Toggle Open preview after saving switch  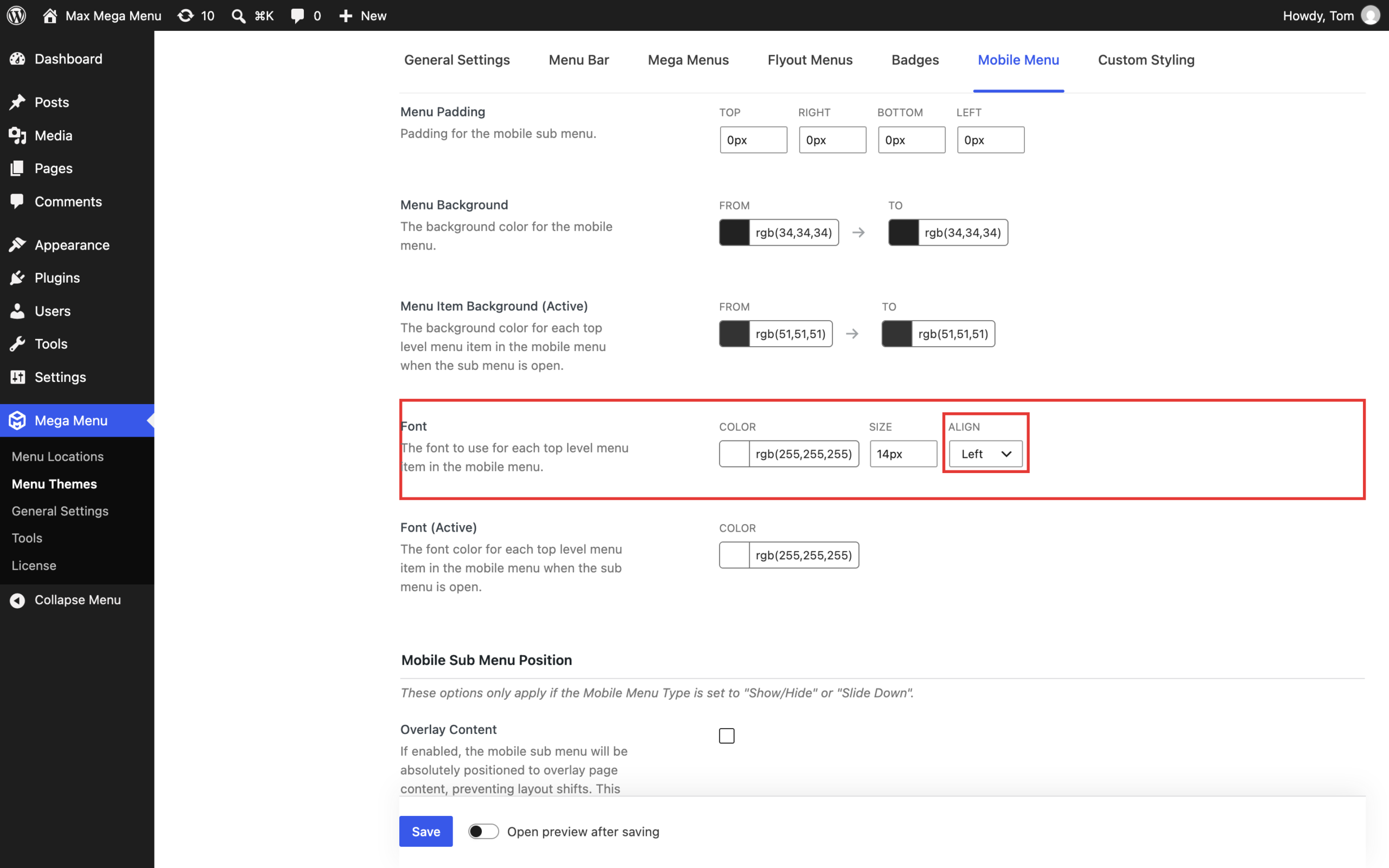[x=483, y=831]
